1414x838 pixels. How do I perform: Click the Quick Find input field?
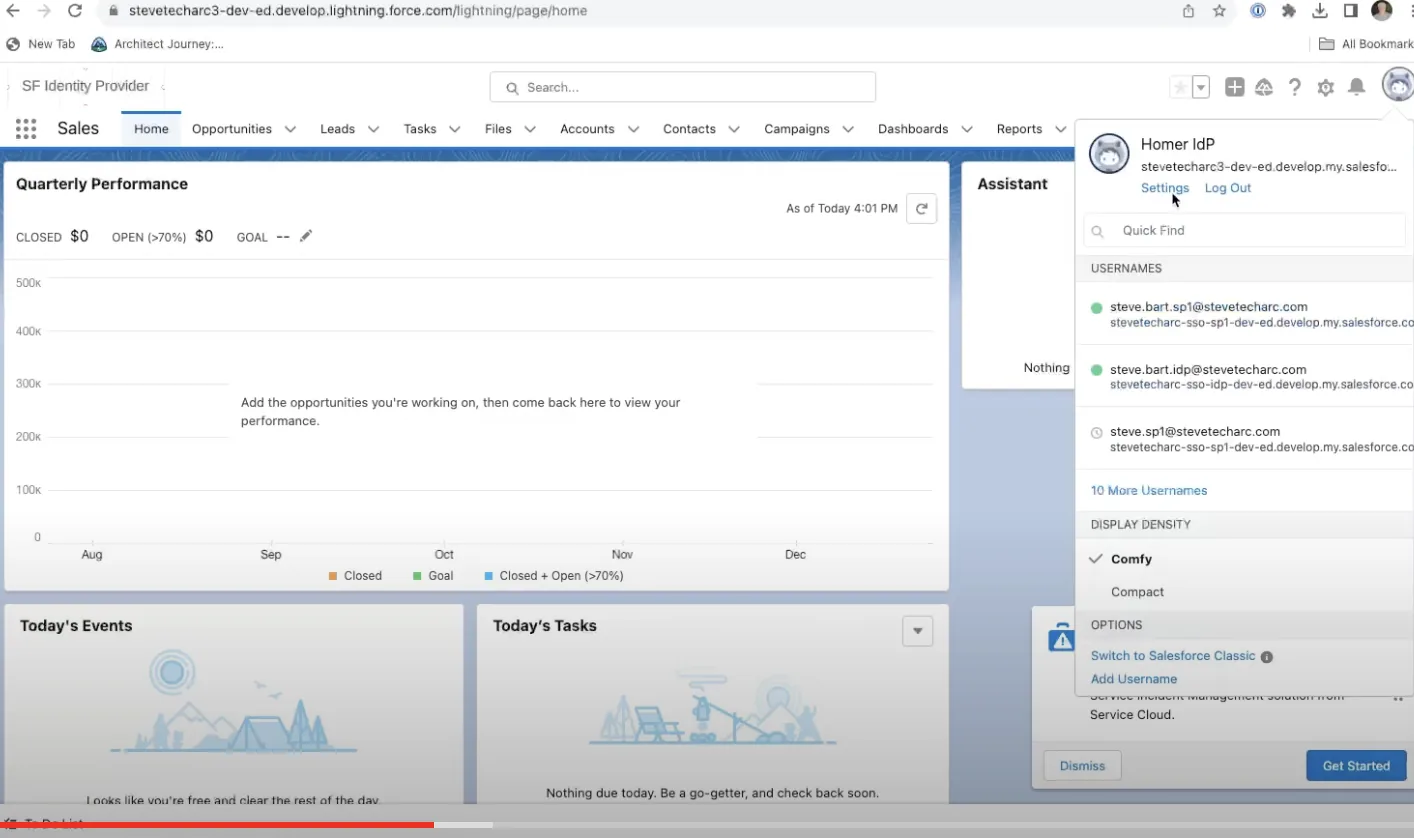(x=1245, y=230)
